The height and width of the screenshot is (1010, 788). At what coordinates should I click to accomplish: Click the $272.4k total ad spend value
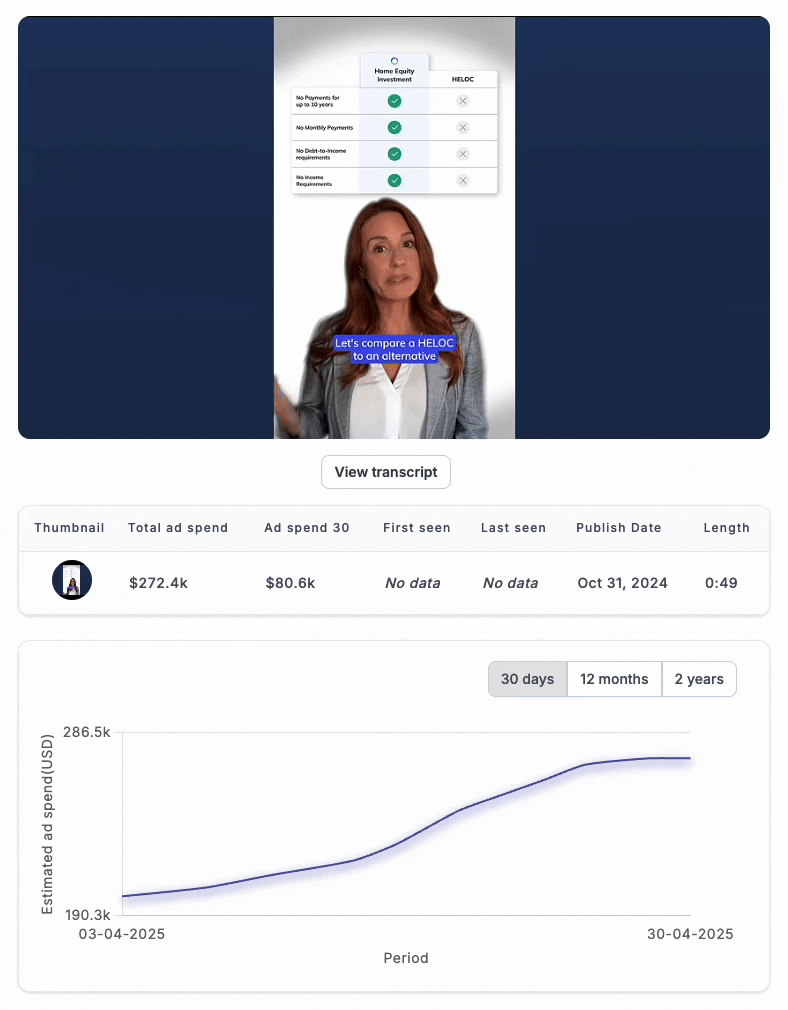coord(158,582)
